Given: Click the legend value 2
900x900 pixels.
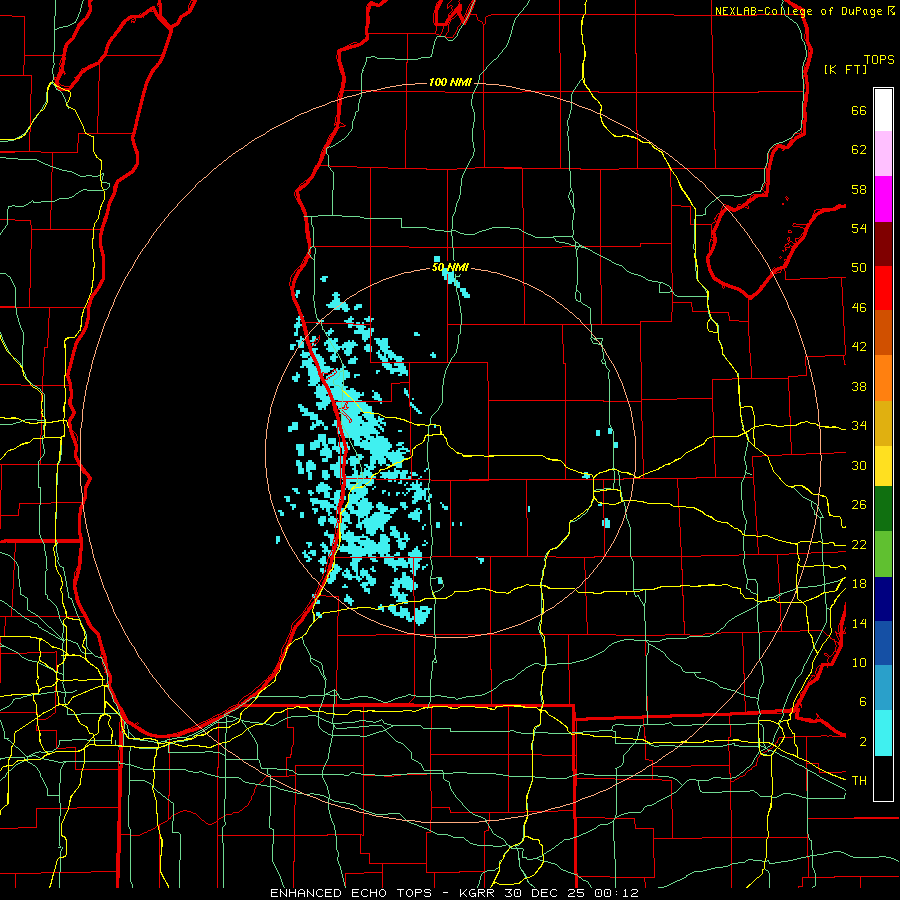Looking at the screenshot, I should coord(862,742).
